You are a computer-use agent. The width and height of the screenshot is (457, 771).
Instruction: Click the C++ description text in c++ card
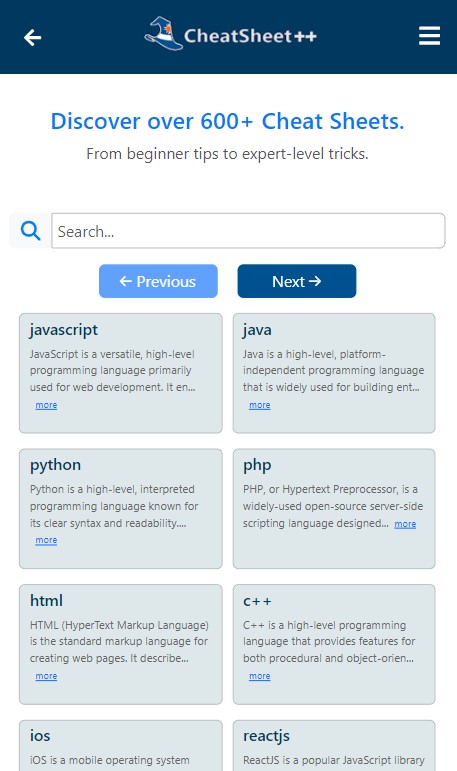pyautogui.click(x=329, y=641)
